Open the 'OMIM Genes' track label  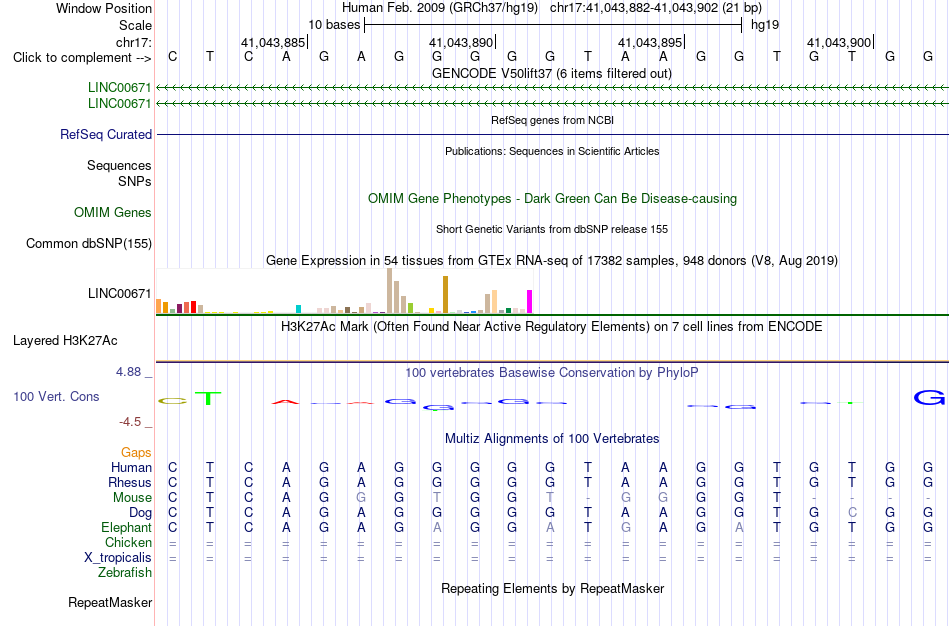pyautogui.click(x=113, y=212)
